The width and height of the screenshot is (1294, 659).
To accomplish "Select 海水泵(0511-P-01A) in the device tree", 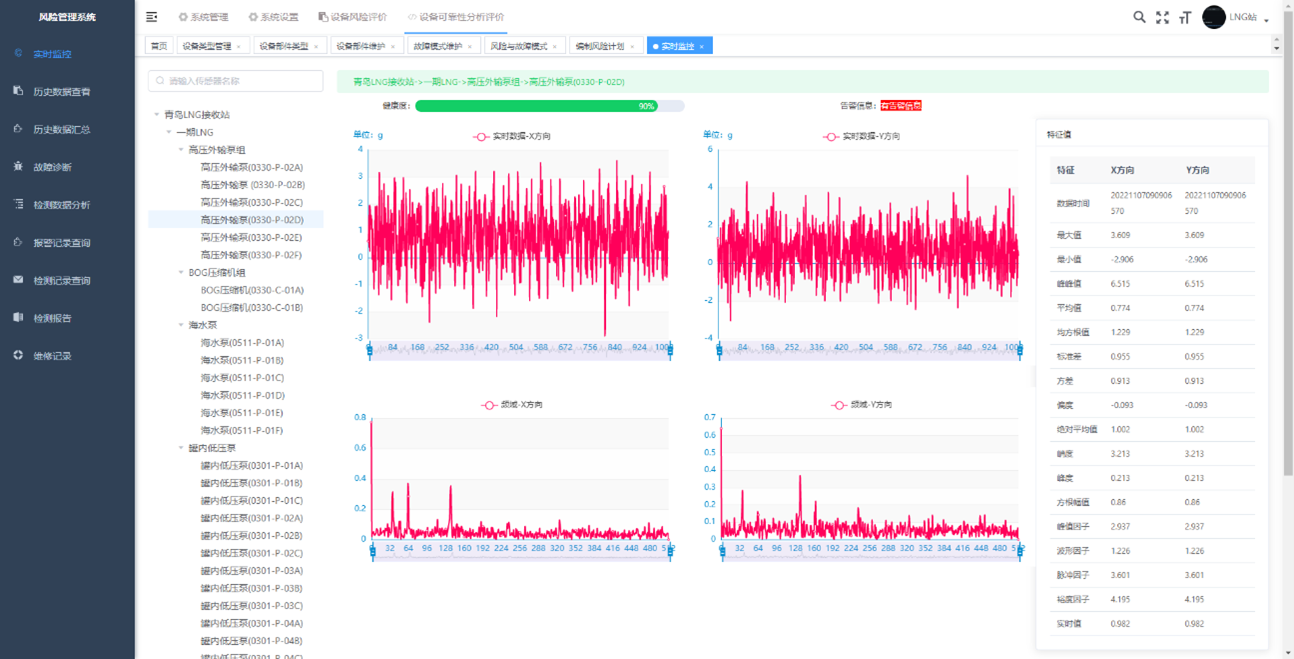I will click(242, 343).
